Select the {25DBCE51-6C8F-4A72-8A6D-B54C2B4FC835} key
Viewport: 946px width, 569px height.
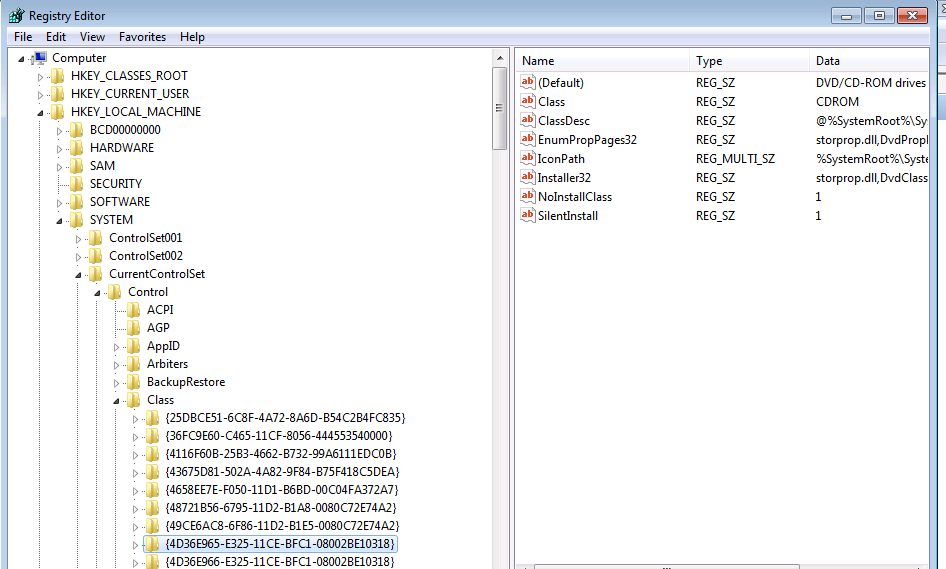coord(285,418)
